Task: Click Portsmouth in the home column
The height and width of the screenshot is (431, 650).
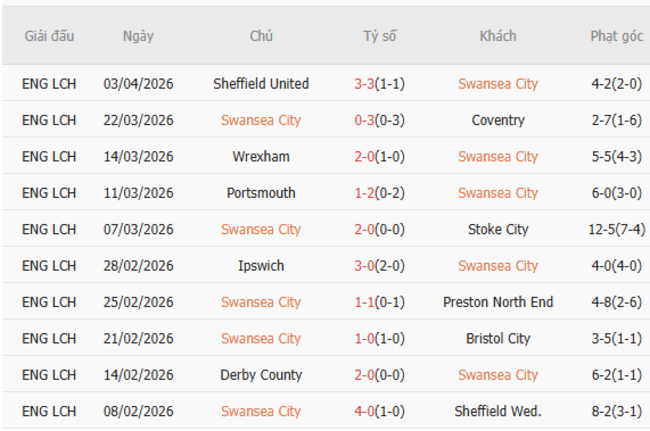Action: pyautogui.click(x=261, y=193)
